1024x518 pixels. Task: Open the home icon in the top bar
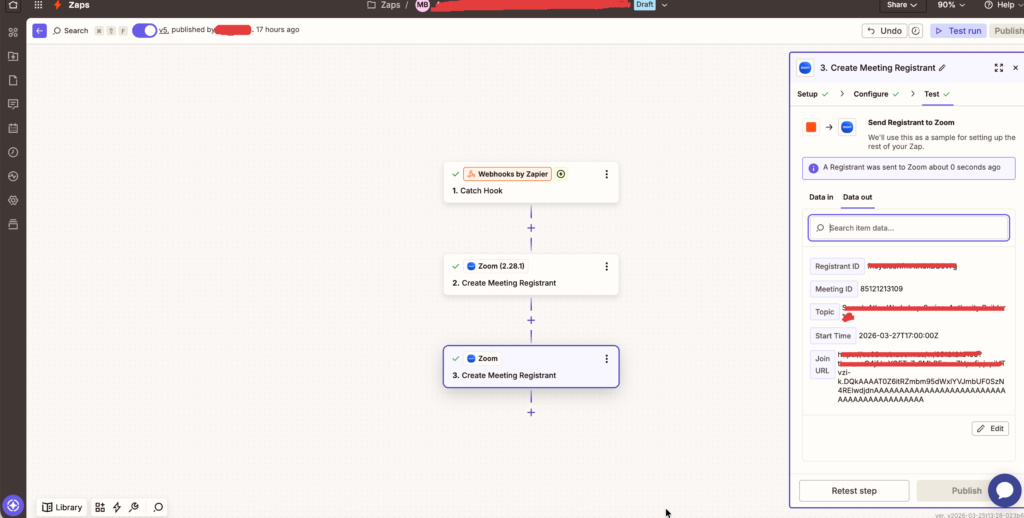[12, 5]
